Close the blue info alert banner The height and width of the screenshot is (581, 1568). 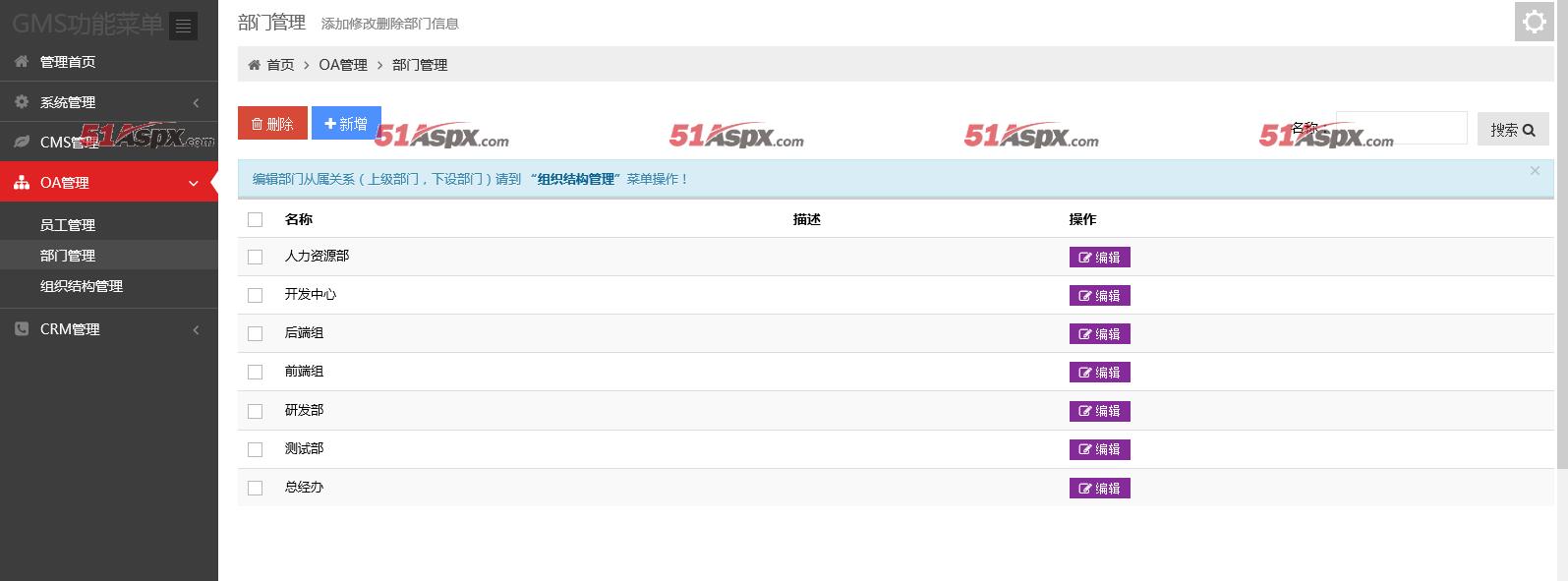point(1535,171)
